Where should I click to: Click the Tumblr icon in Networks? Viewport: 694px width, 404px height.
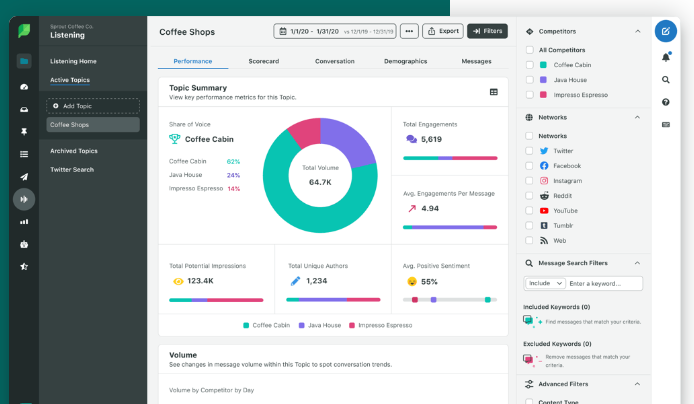[x=544, y=226]
